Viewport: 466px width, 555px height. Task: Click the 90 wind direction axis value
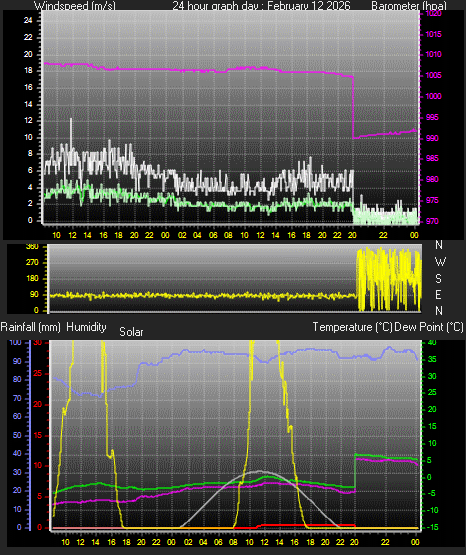34,294
